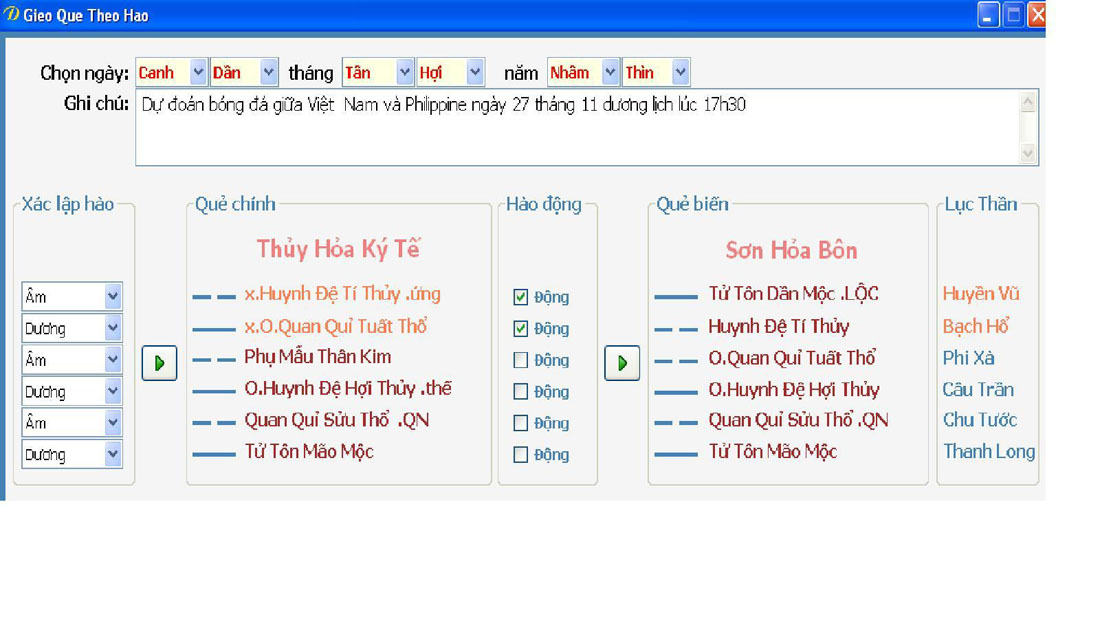This screenshot has width=1100, height=619.
Task: Click the green arrow button before Quẻ biến
Action: (x=621, y=363)
